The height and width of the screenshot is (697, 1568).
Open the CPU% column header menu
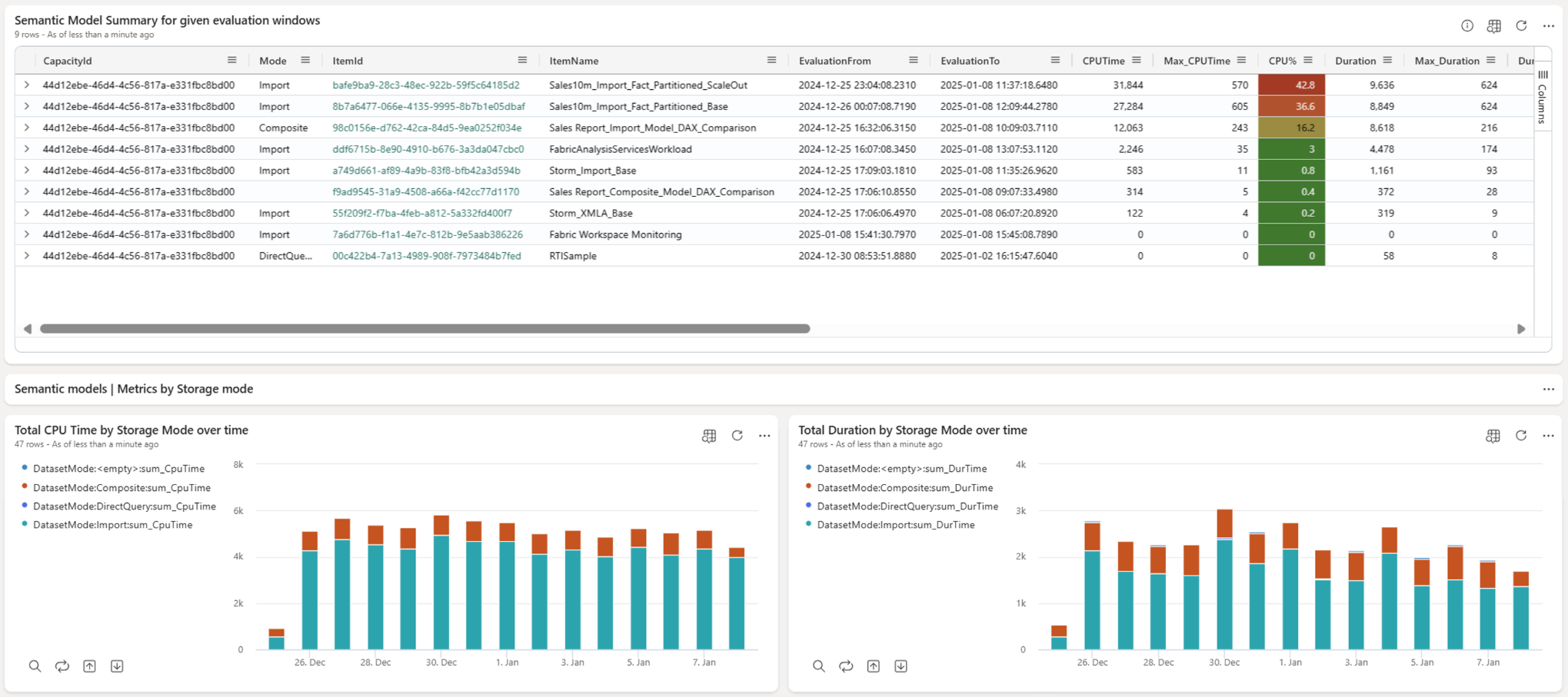click(1307, 61)
